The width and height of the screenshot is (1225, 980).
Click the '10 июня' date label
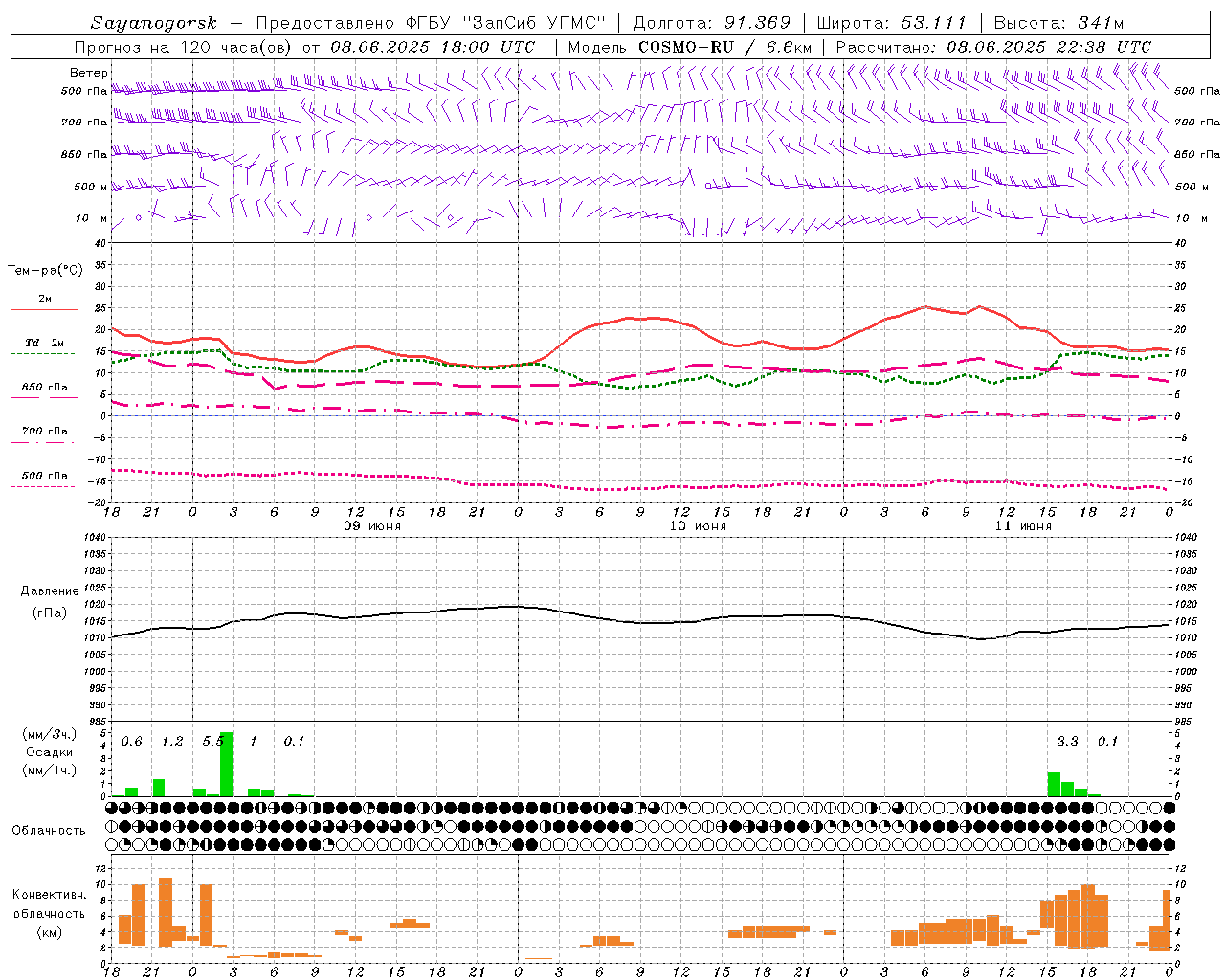[698, 526]
